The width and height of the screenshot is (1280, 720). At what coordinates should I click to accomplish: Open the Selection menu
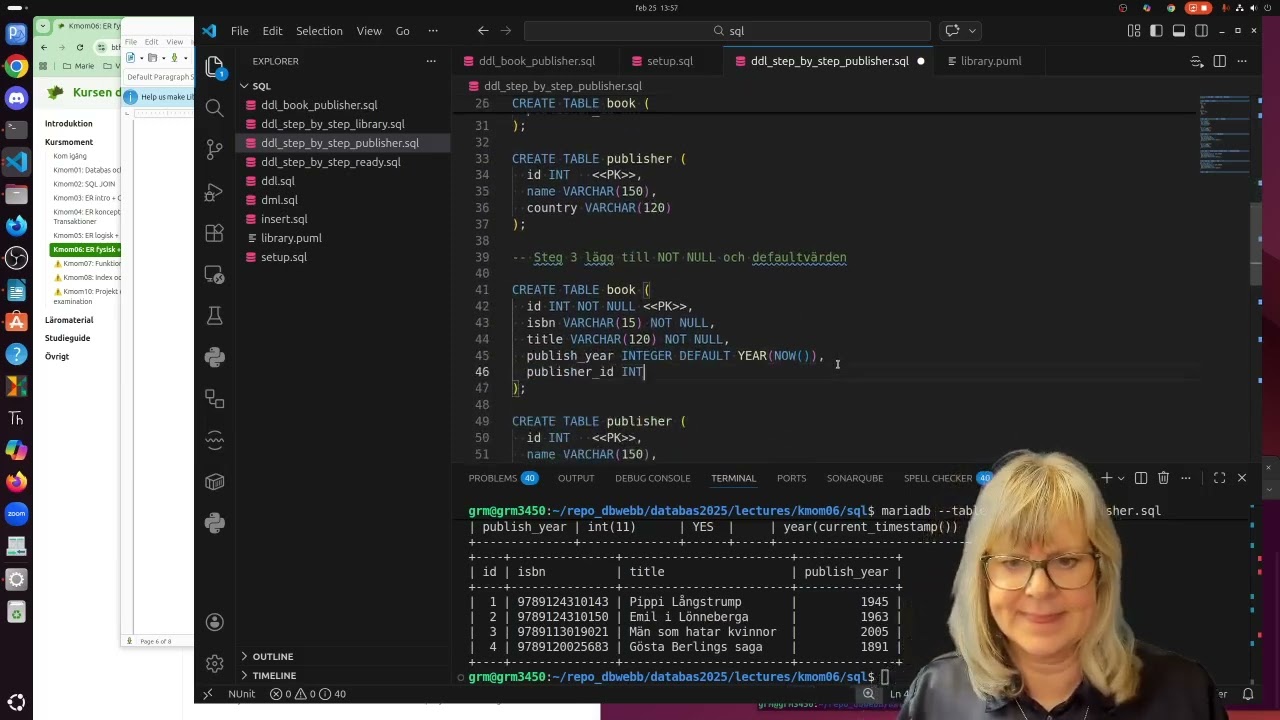pyautogui.click(x=319, y=31)
